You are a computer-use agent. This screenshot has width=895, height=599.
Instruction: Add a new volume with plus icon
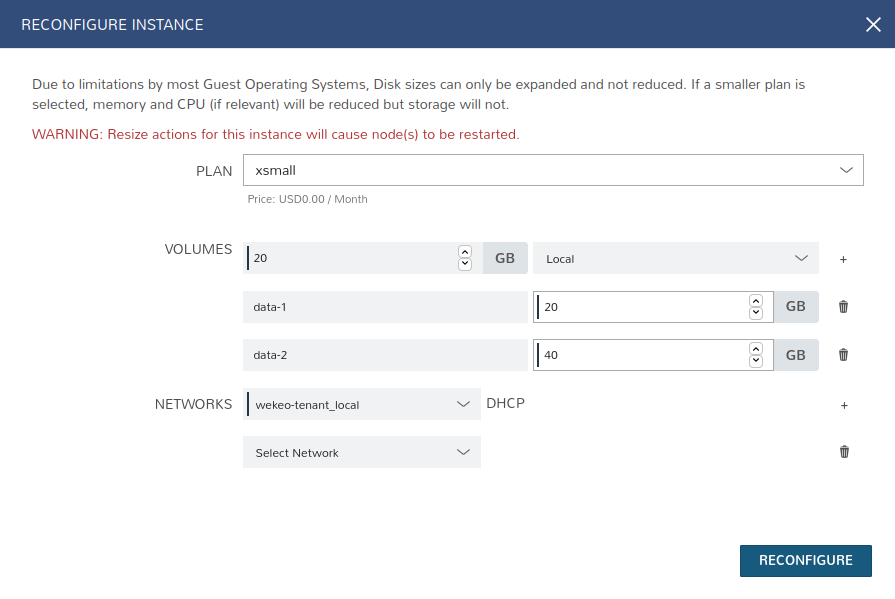pos(843,259)
